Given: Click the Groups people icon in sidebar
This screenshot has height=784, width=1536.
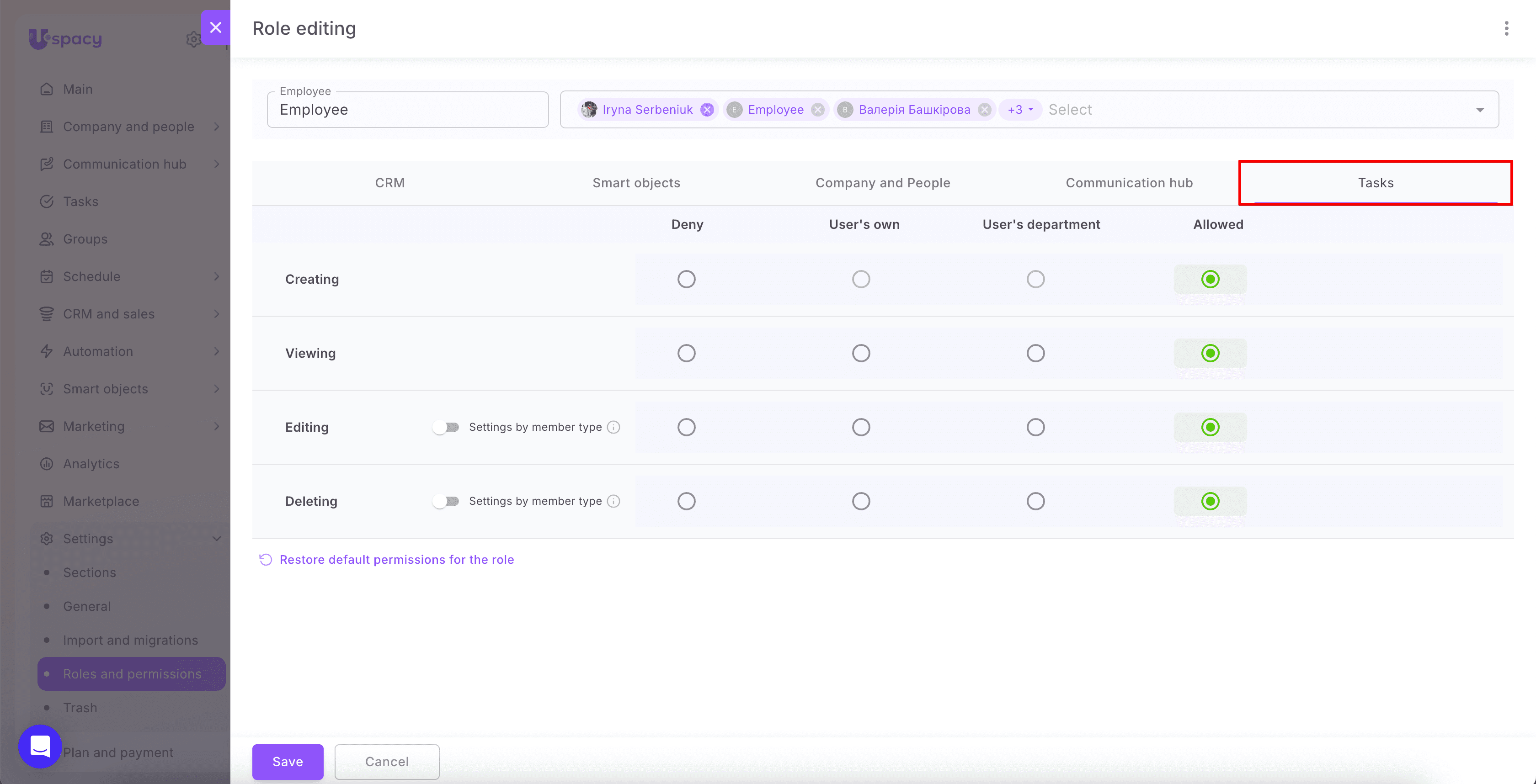Looking at the screenshot, I should [x=47, y=239].
